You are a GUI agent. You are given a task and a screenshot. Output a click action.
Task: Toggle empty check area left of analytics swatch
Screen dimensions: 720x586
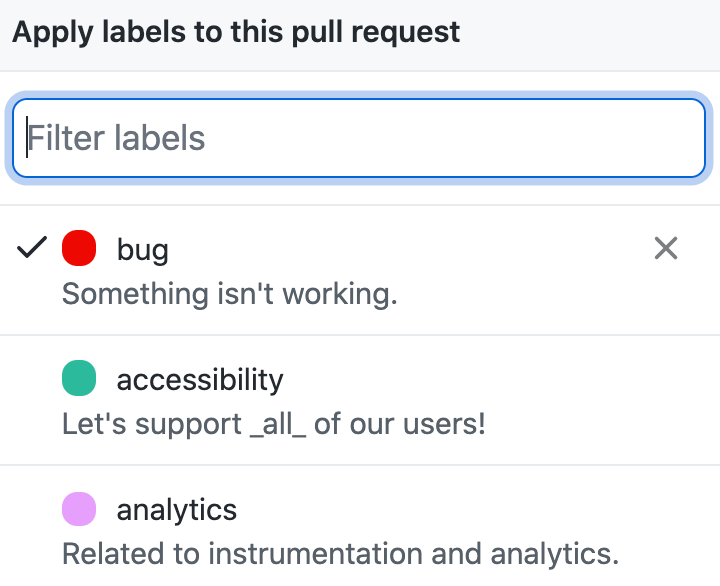(x=33, y=510)
